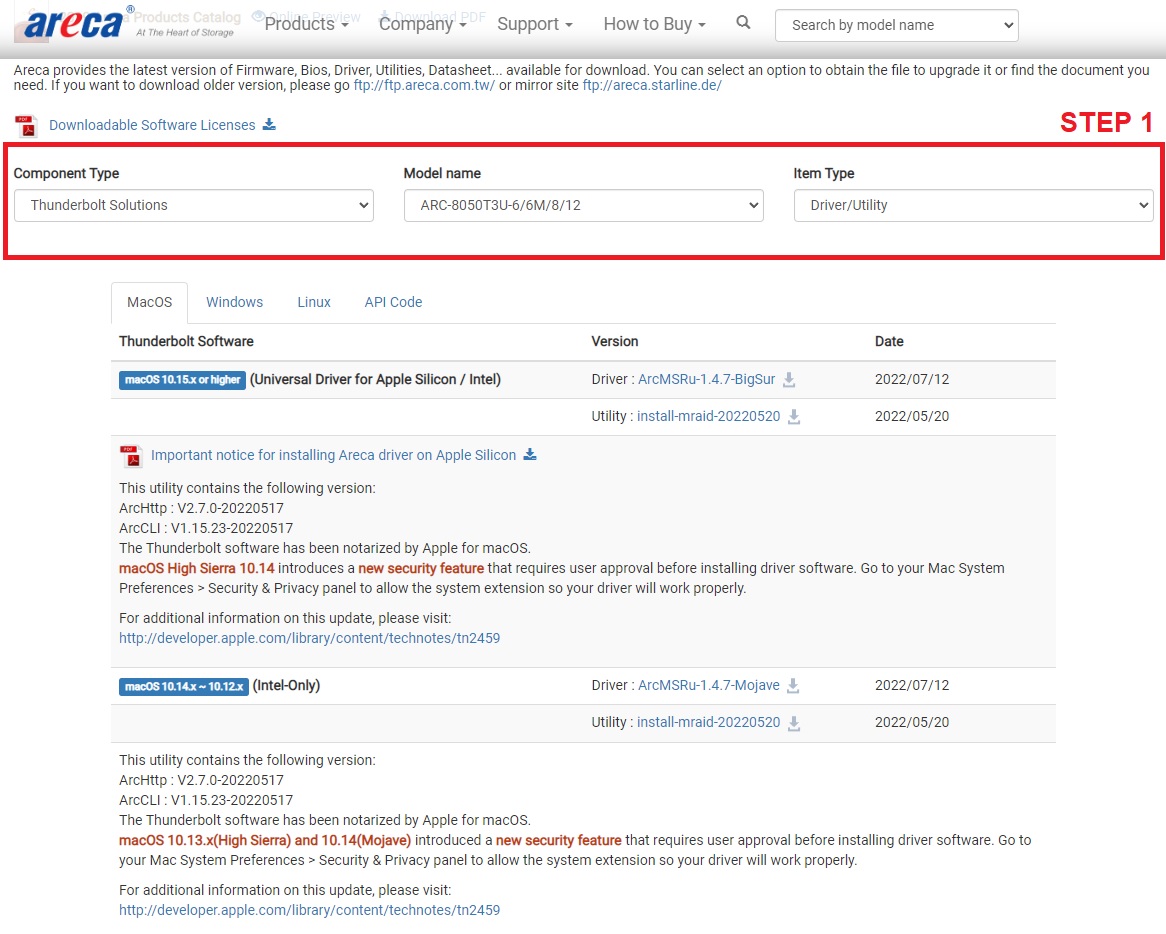Switch to the Linux tab
Viewport: 1166px width, 934px height.
314,303
